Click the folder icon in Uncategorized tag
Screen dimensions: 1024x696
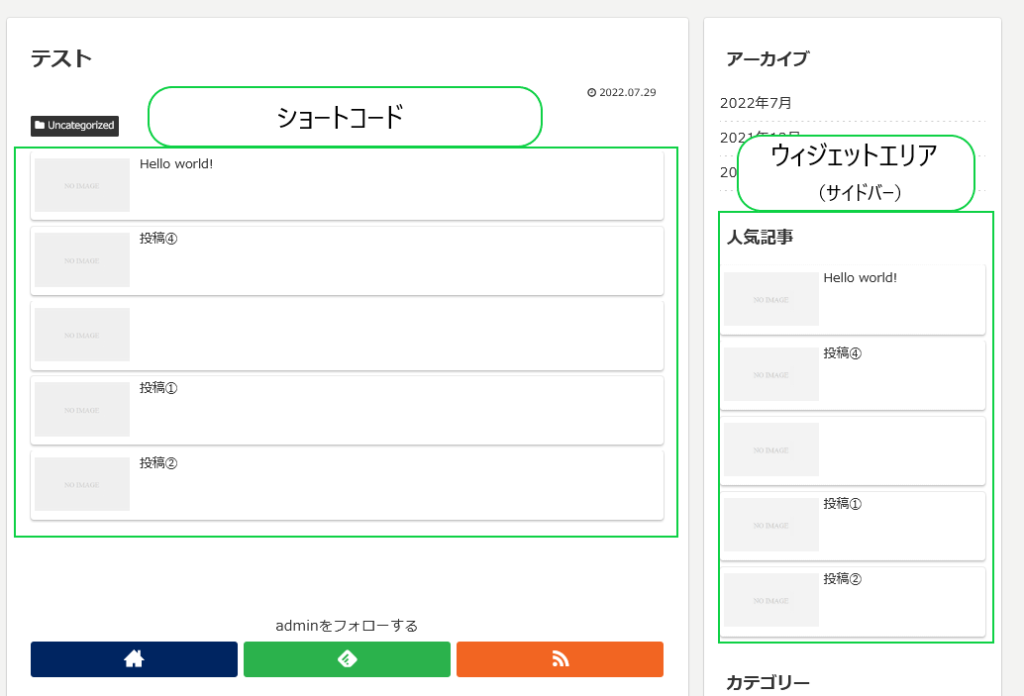[x=39, y=126]
